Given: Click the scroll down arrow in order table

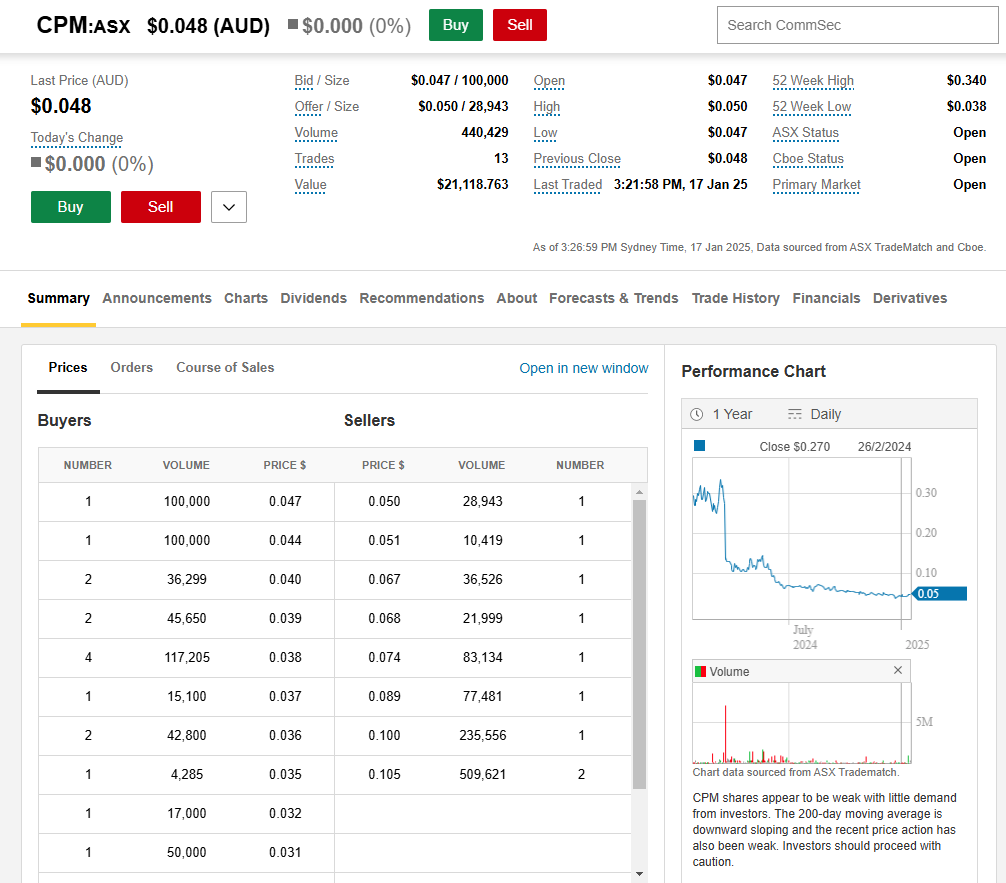Looking at the screenshot, I should (639, 873).
